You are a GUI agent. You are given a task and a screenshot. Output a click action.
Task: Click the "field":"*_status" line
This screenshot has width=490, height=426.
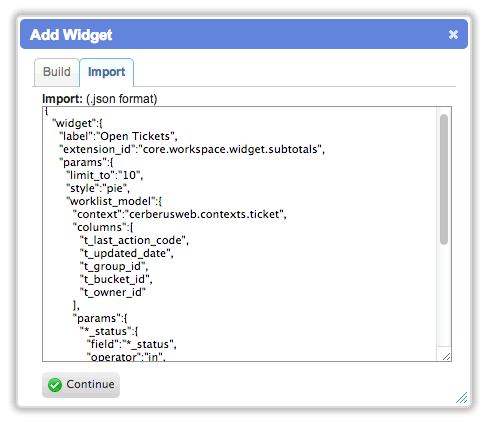point(132,344)
